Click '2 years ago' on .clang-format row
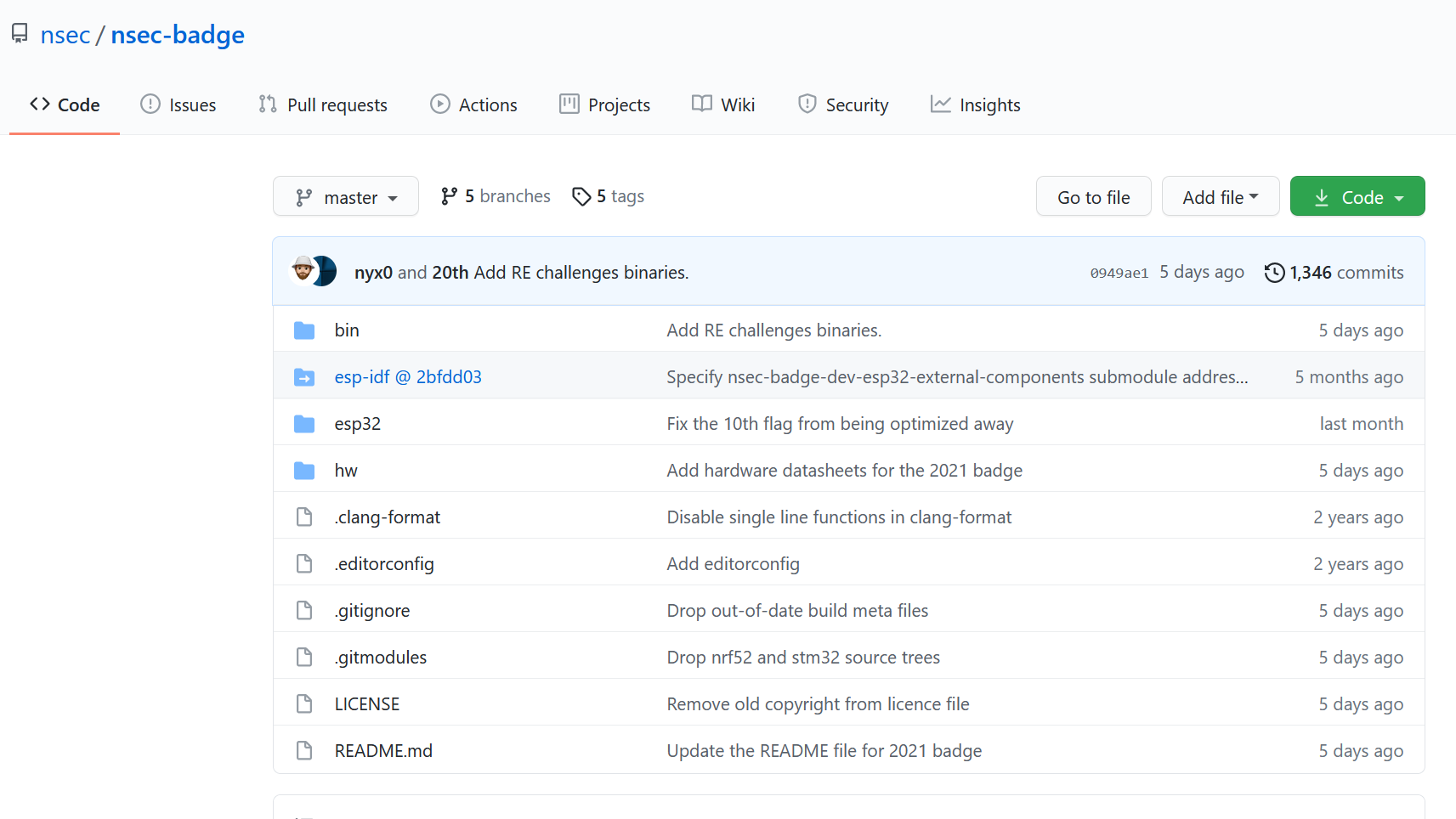This screenshot has width=1456, height=819. point(1358,517)
